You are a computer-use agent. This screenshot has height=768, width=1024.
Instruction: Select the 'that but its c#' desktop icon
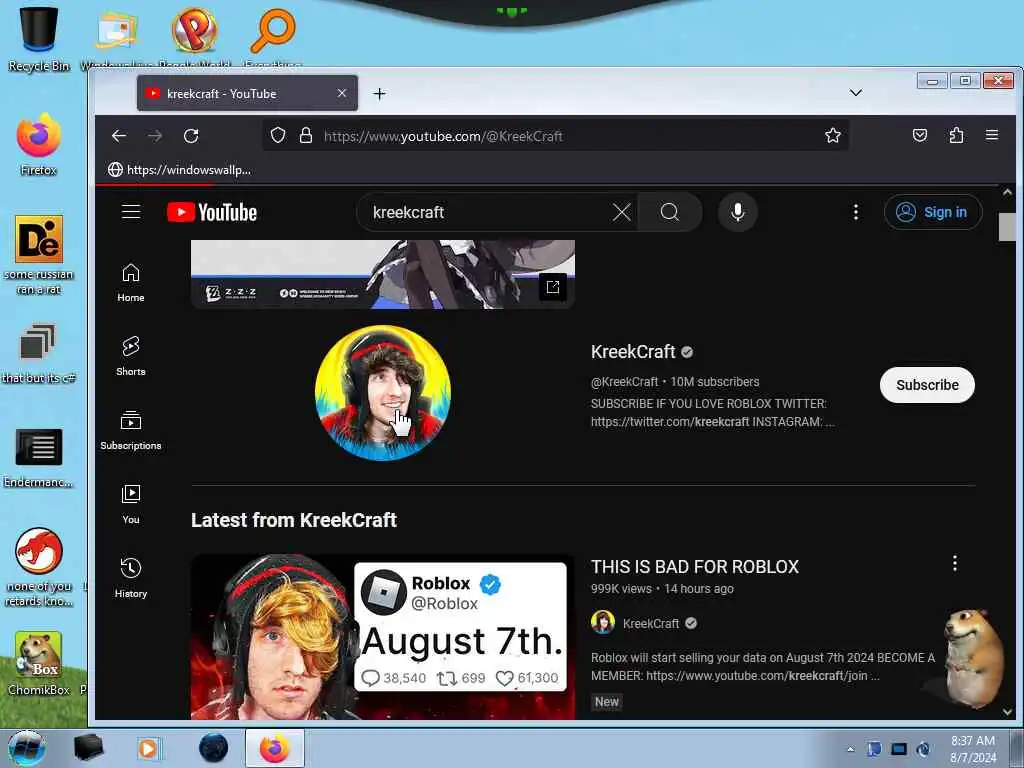click(x=39, y=353)
